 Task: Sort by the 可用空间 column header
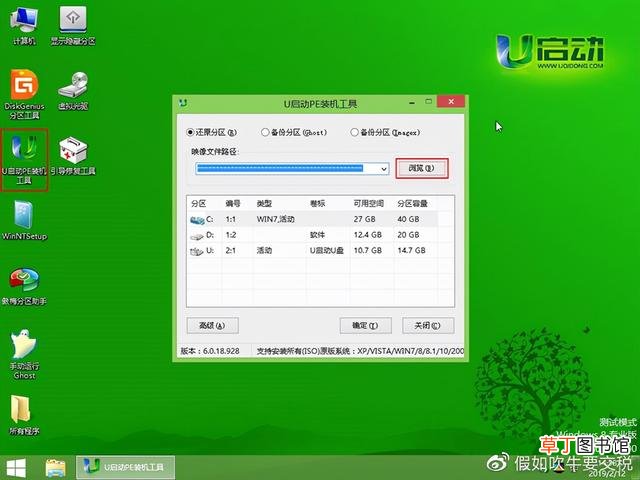coord(369,203)
